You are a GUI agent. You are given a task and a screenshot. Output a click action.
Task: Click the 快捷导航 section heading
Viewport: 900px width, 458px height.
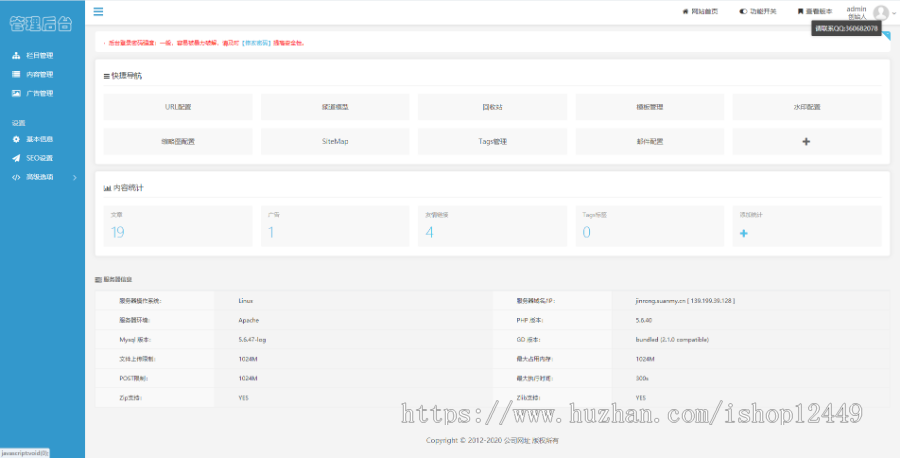[x=123, y=76]
